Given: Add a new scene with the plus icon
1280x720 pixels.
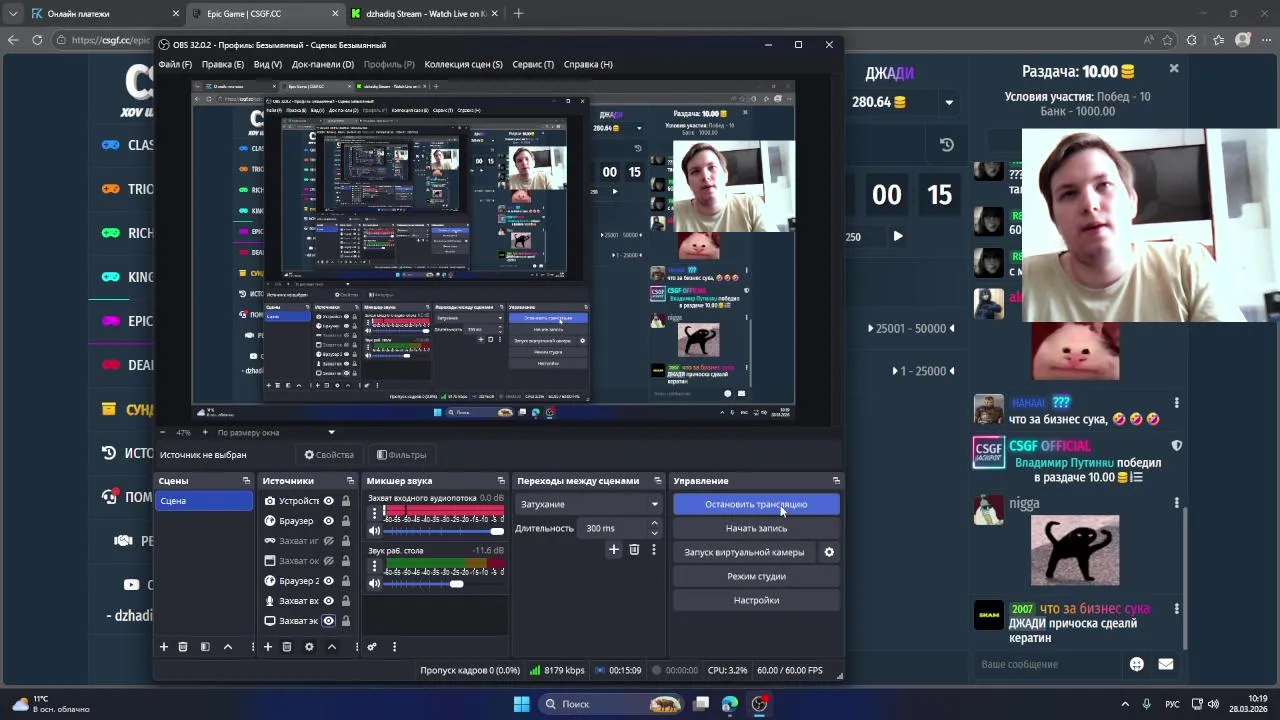Looking at the screenshot, I should point(164,647).
